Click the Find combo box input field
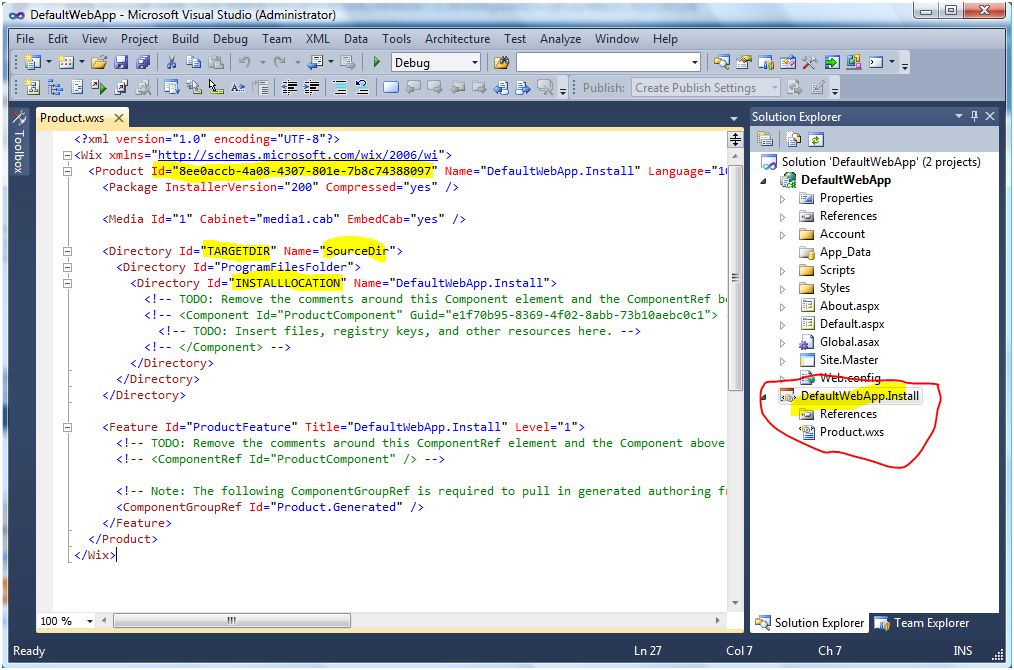The image size is (1014, 670). coord(603,62)
